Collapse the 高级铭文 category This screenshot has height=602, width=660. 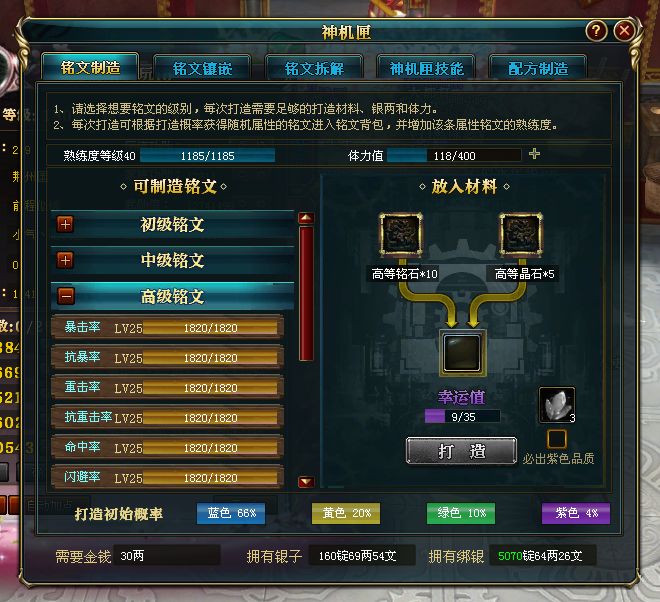click(x=66, y=296)
